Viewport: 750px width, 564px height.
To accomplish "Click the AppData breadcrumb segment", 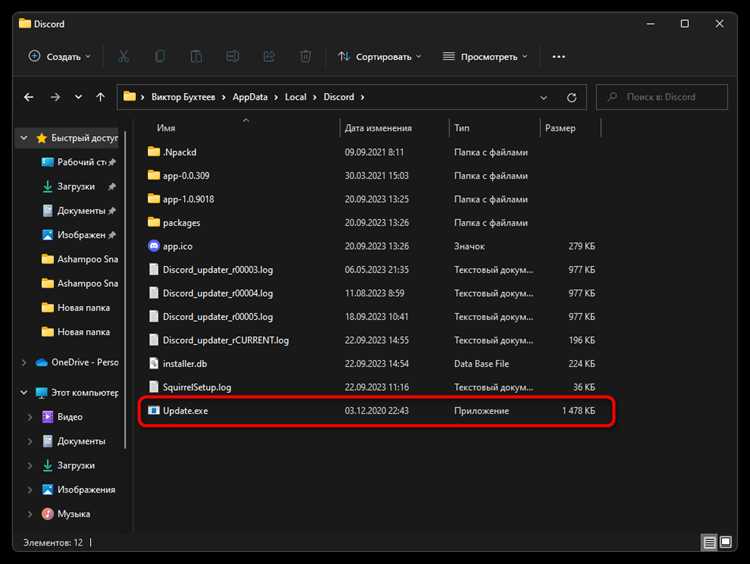I will (250, 97).
